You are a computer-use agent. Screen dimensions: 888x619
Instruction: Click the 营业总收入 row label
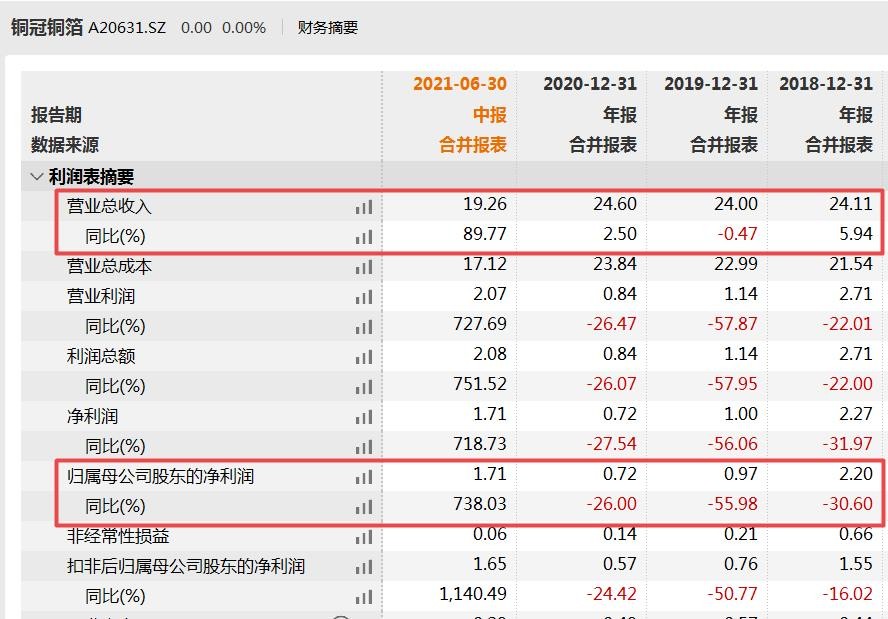tap(109, 206)
